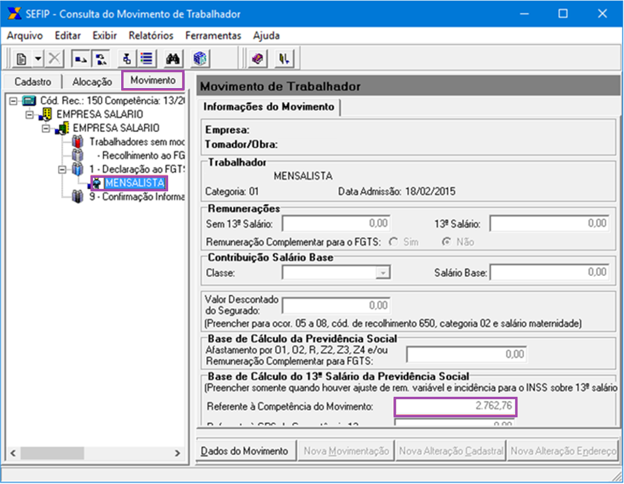
Task: Click the Salário Base field
Action: pyautogui.click(x=550, y=273)
